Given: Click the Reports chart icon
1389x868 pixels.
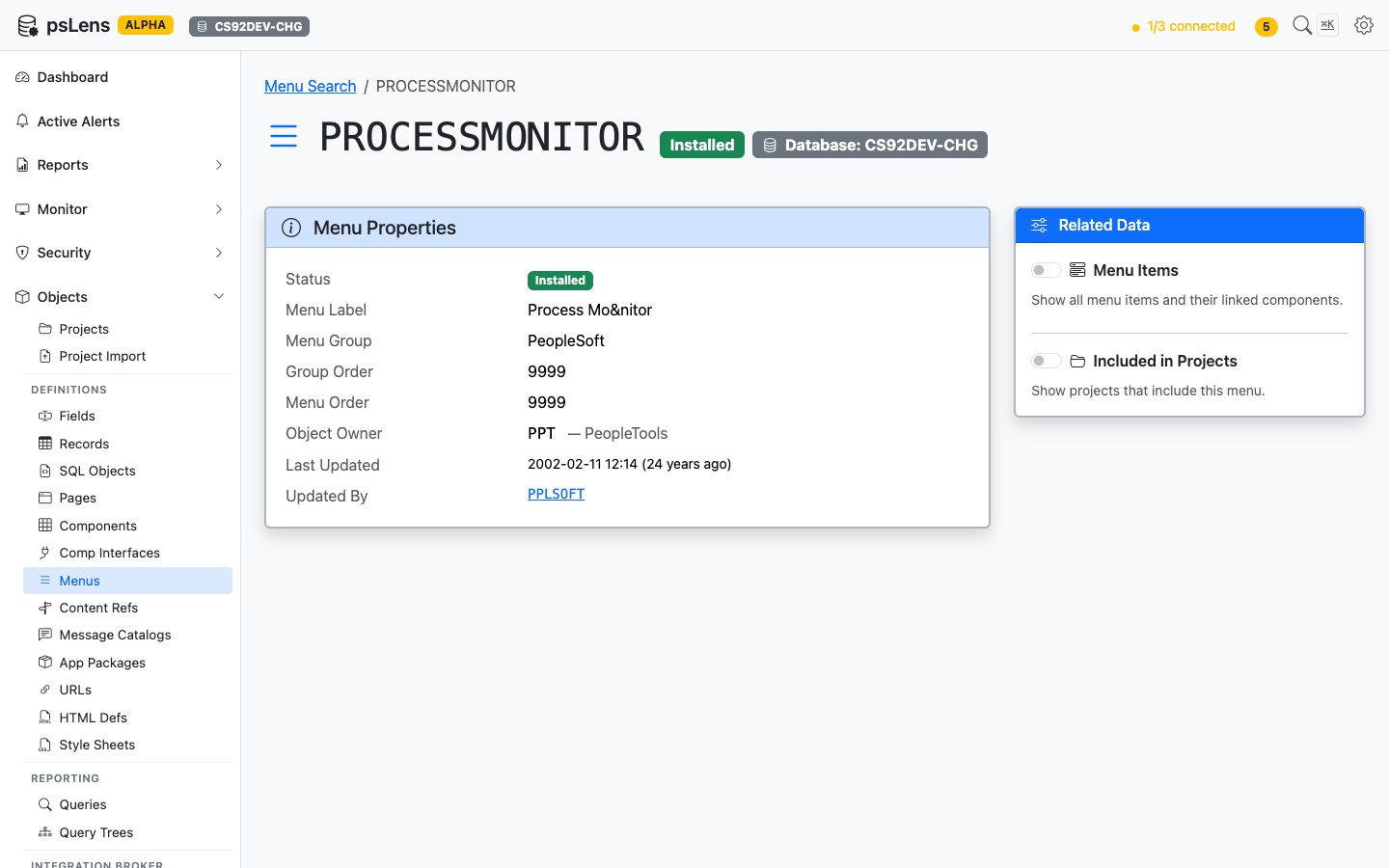Looking at the screenshot, I should (22, 165).
